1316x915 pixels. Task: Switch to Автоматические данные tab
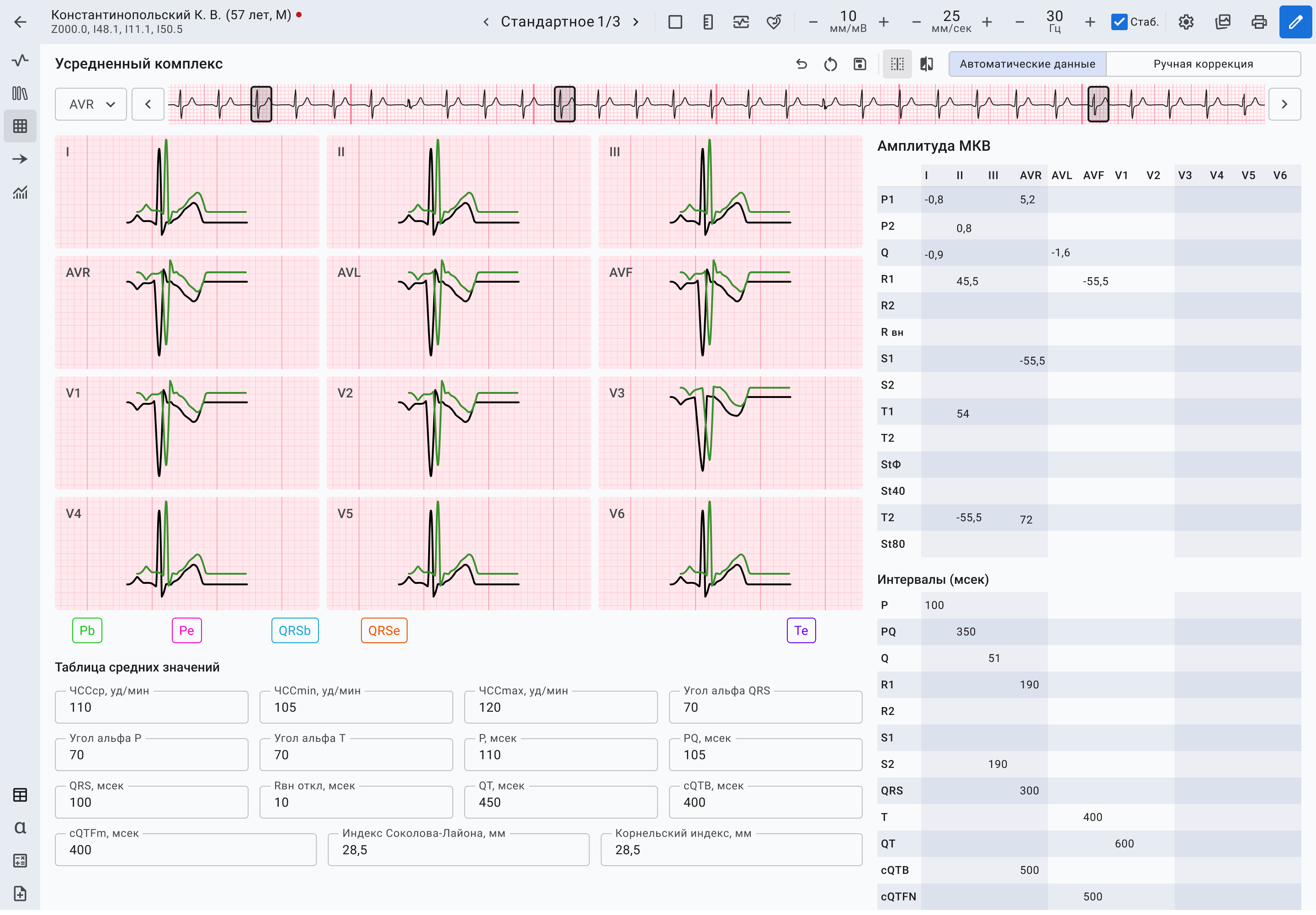point(1028,64)
